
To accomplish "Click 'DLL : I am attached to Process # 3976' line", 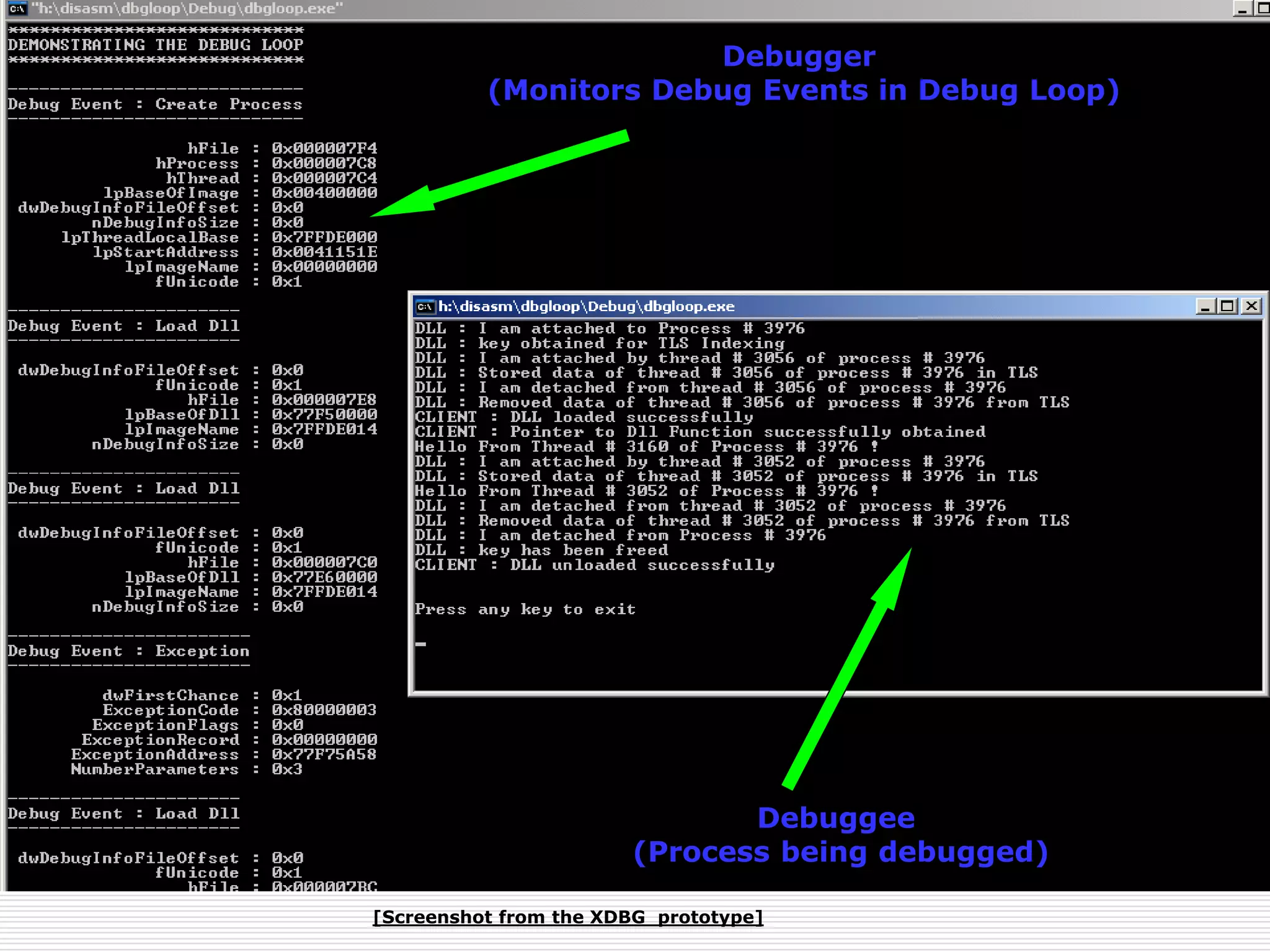I will click(610, 328).
